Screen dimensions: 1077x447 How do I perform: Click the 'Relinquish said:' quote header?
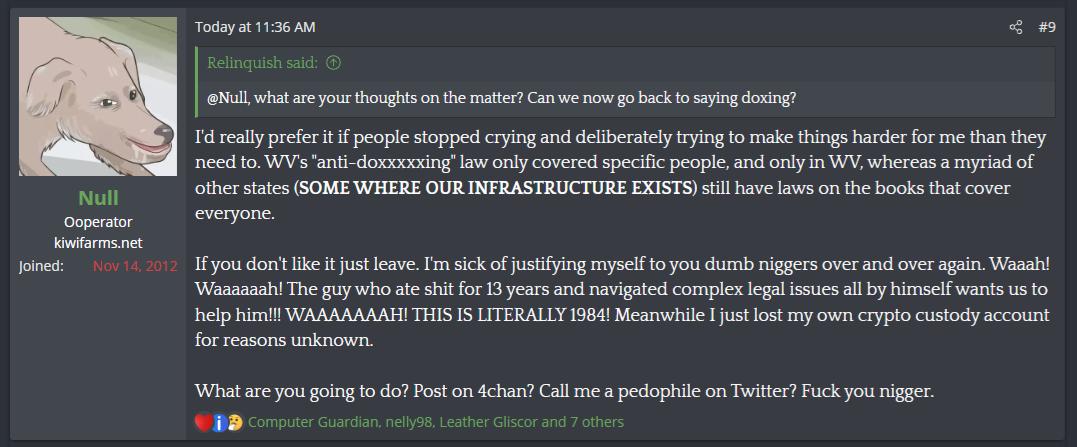click(x=262, y=63)
